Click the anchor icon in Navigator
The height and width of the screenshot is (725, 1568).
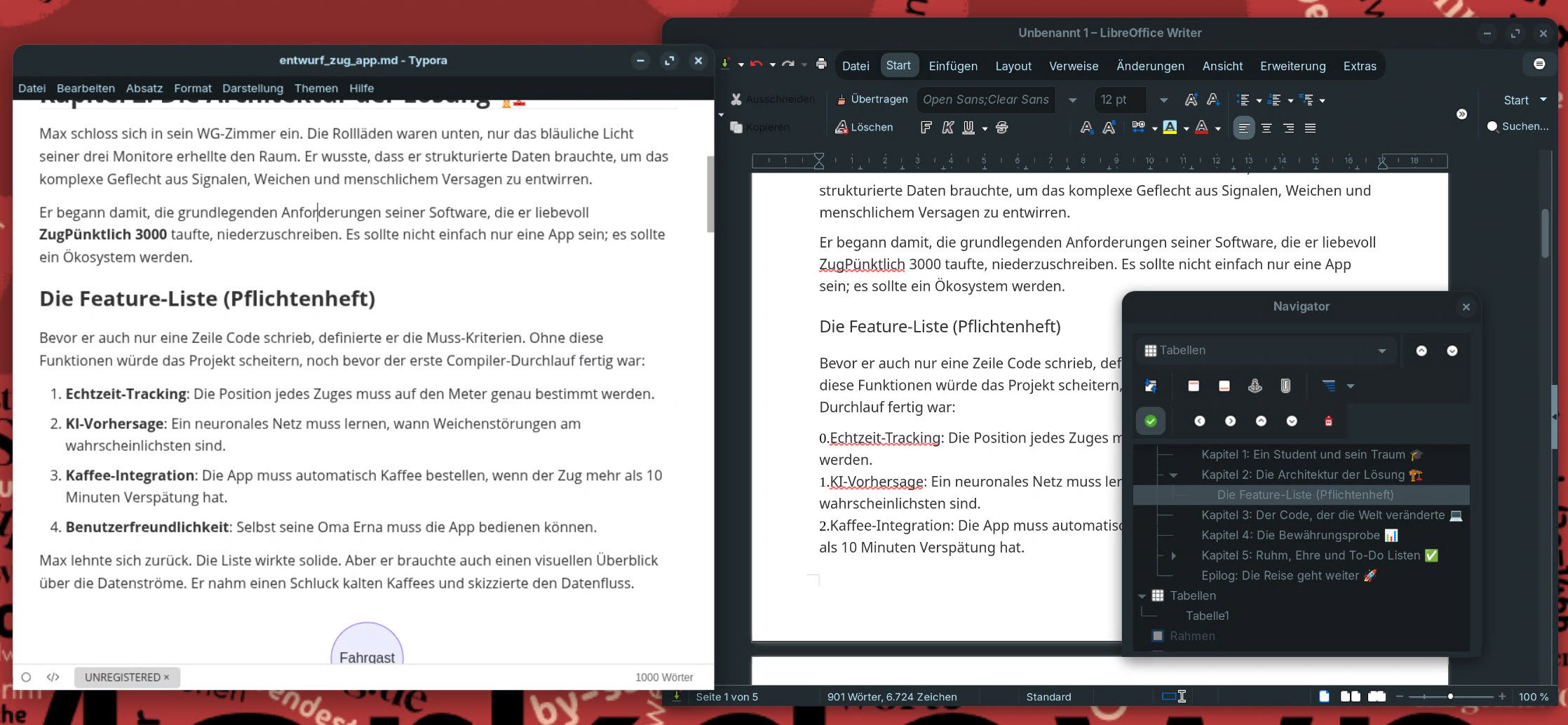coord(1255,386)
